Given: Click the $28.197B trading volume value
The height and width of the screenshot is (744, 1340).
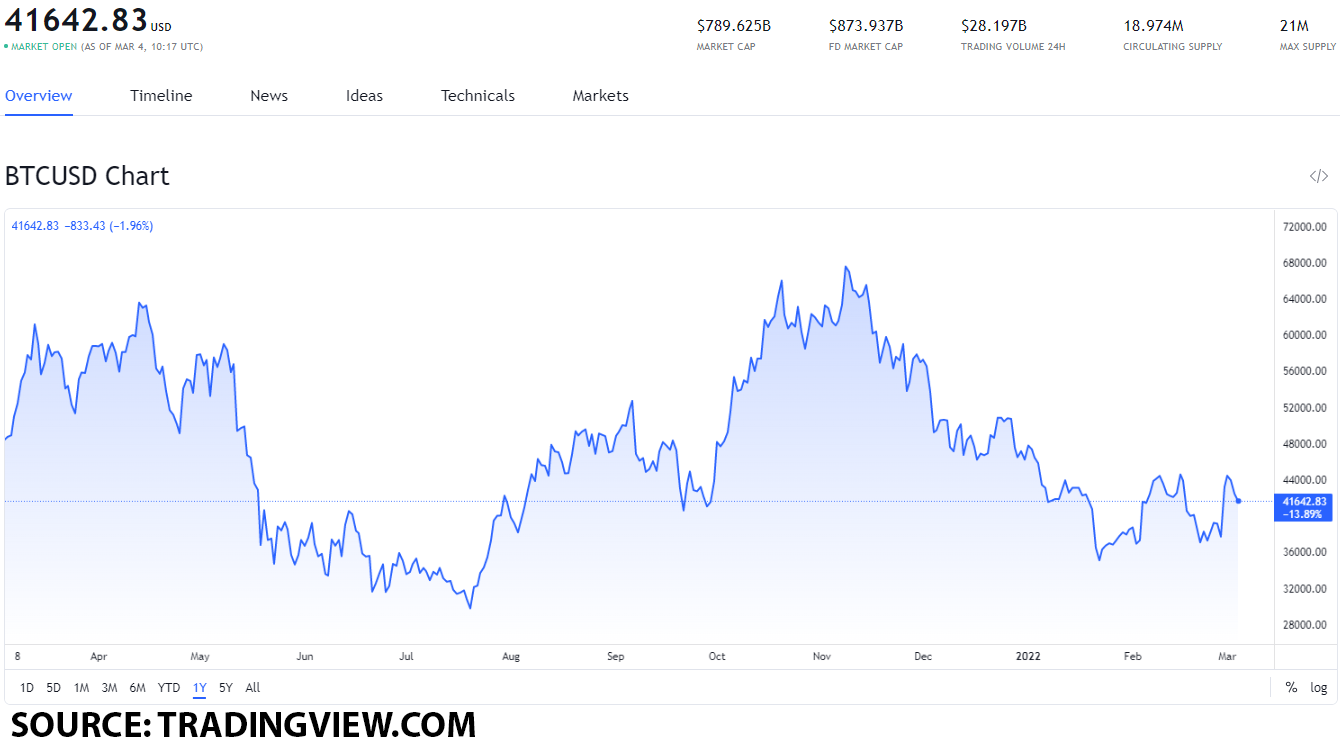Looking at the screenshot, I should click(x=994, y=26).
